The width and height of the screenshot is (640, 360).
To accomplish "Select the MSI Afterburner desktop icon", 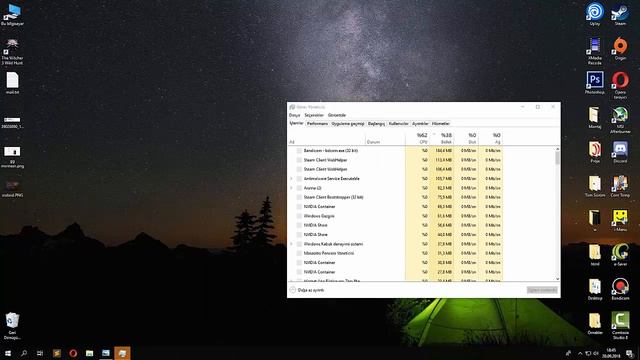I will coord(620,120).
